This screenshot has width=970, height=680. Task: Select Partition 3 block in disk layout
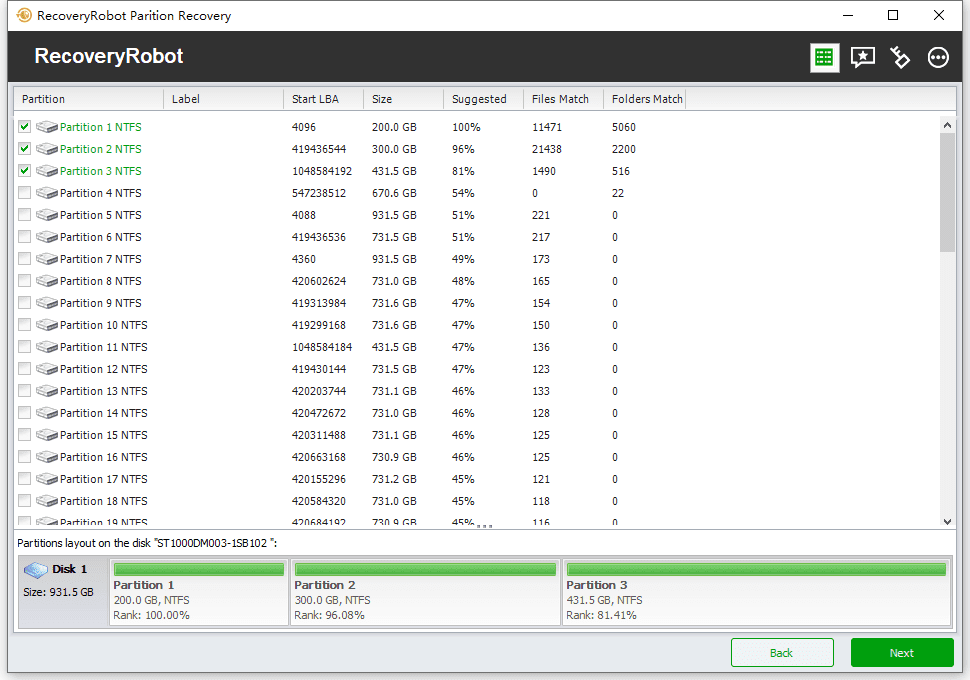(756, 592)
